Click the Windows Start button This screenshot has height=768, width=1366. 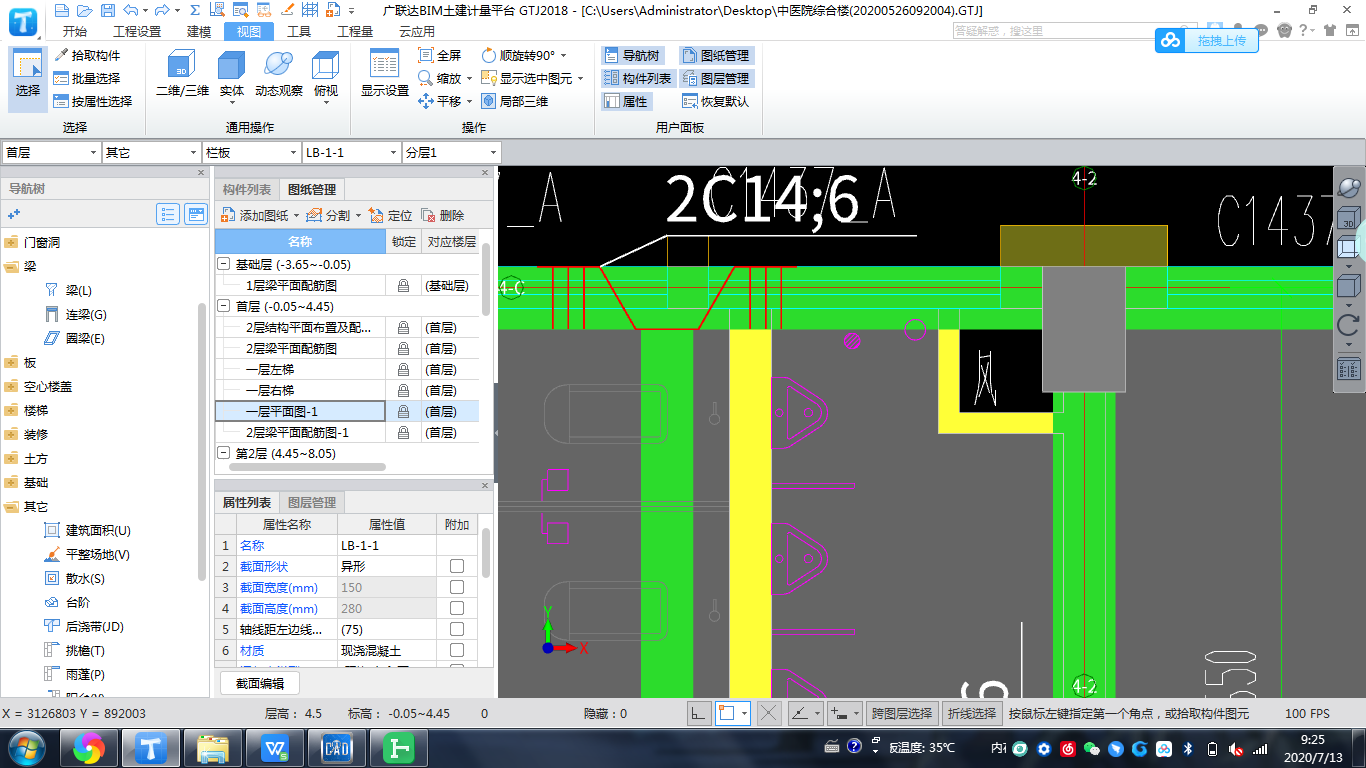coord(27,747)
